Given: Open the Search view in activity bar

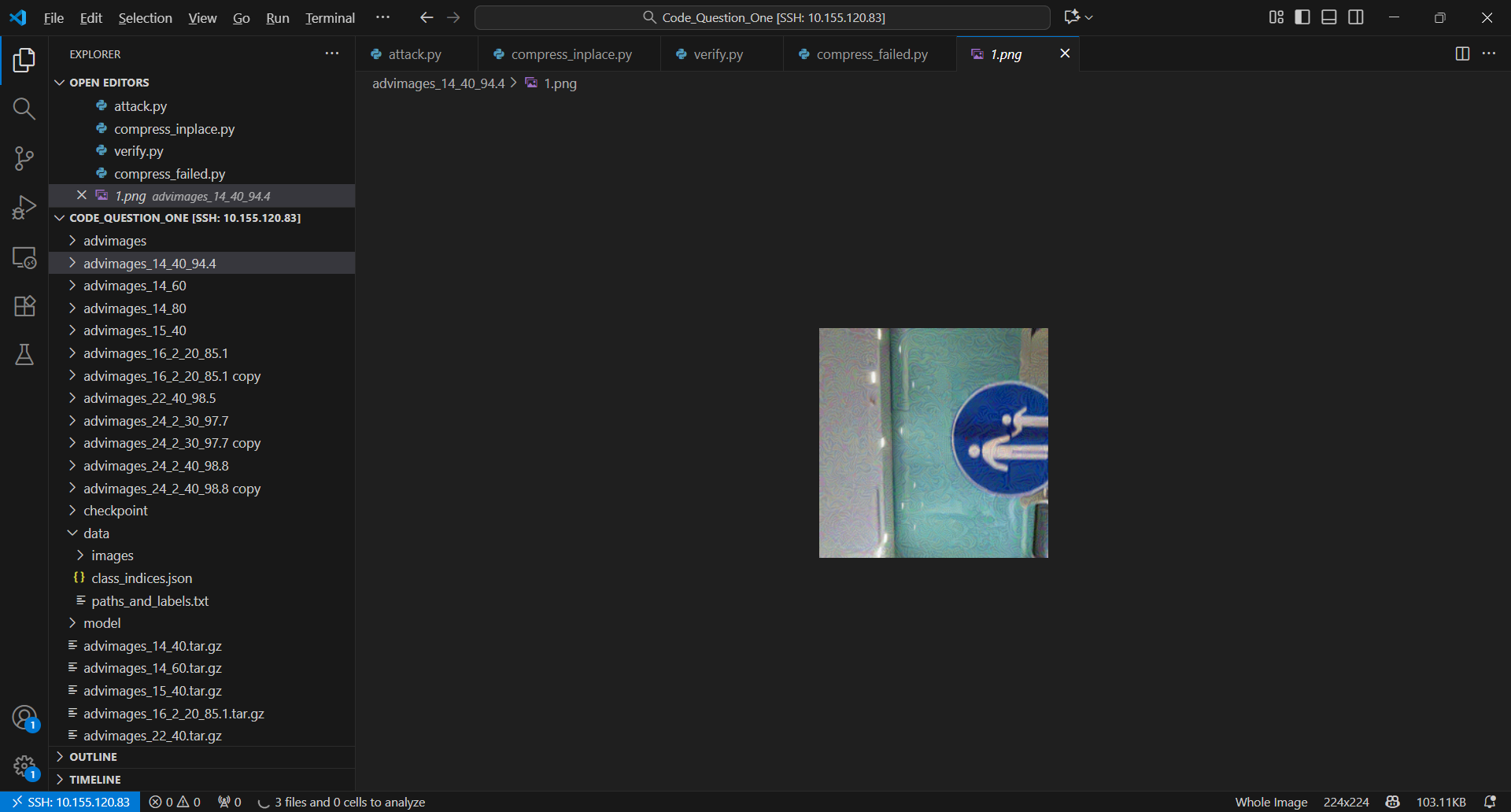Looking at the screenshot, I should [x=24, y=109].
